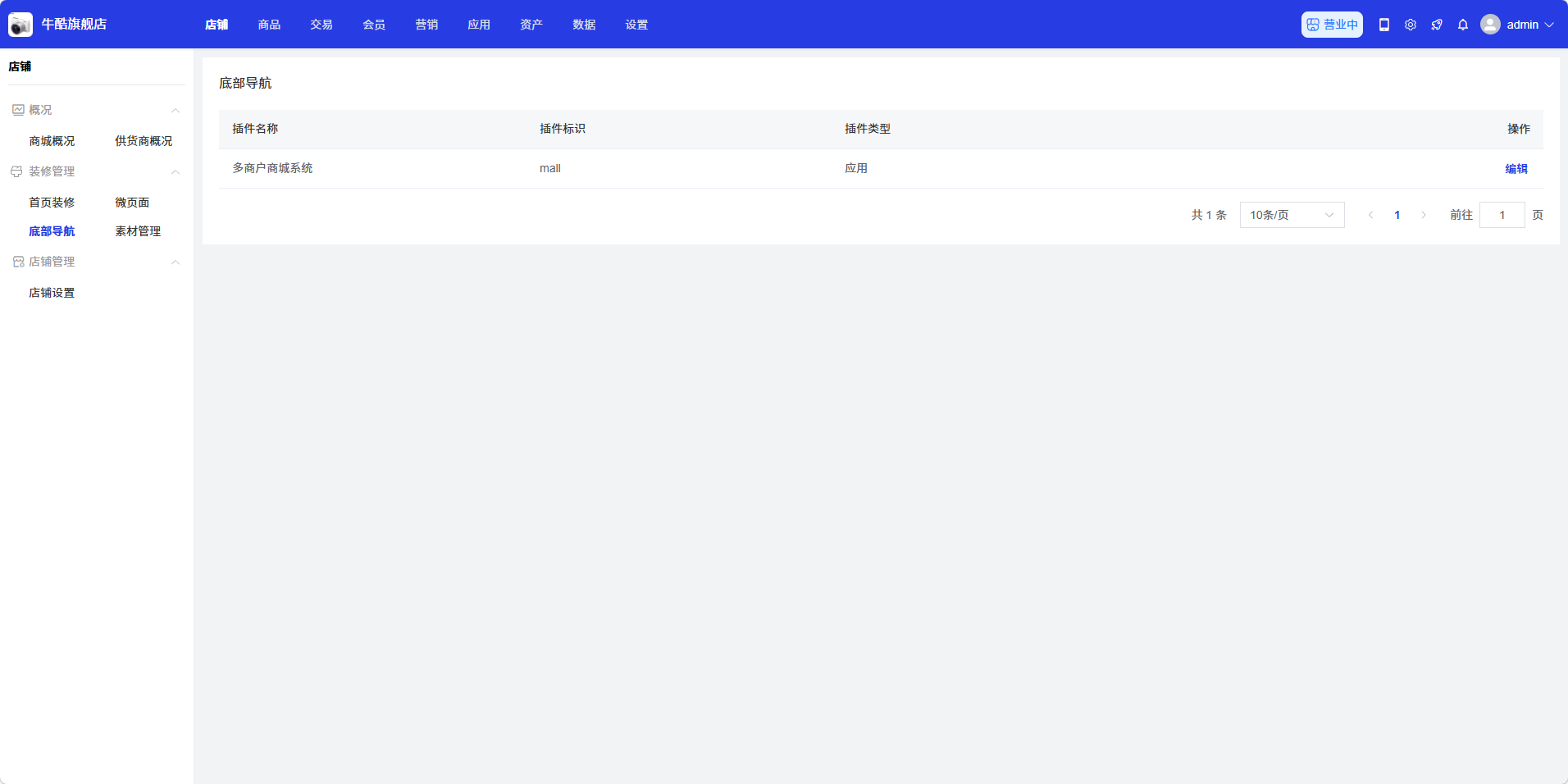Click the 多商户商城系统 table cell
The width and height of the screenshot is (1568, 784).
pos(272,168)
